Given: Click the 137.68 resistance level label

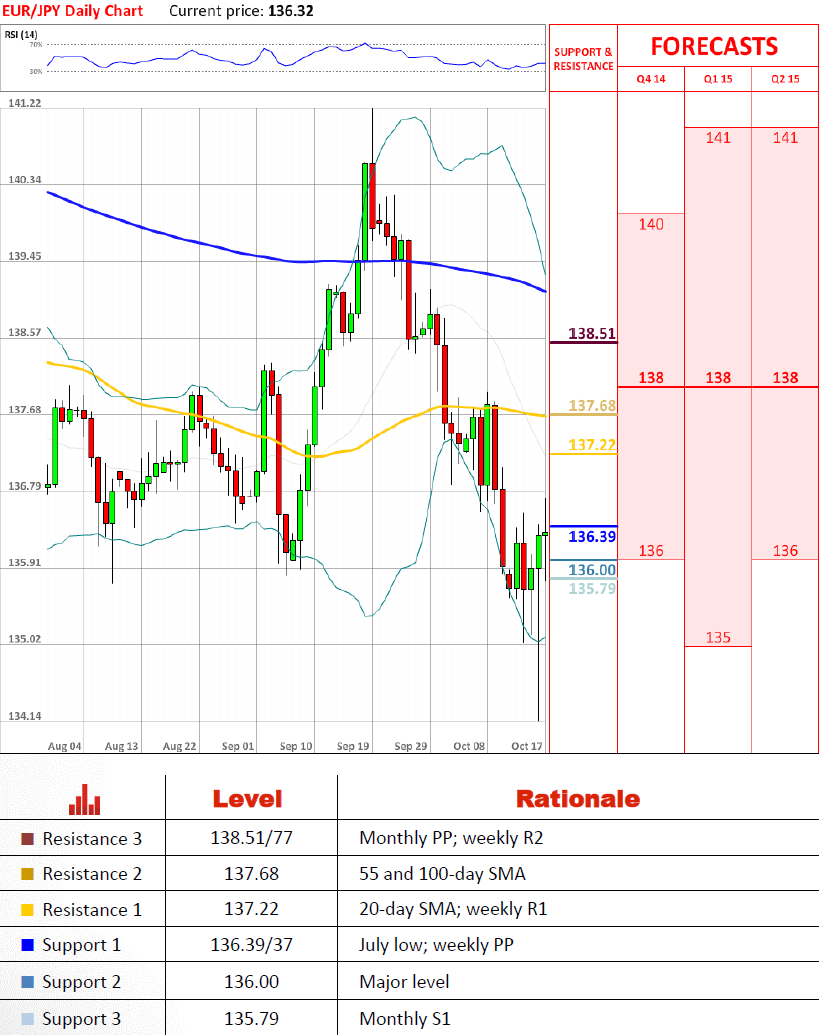Looking at the screenshot, I should coord(592,405).
